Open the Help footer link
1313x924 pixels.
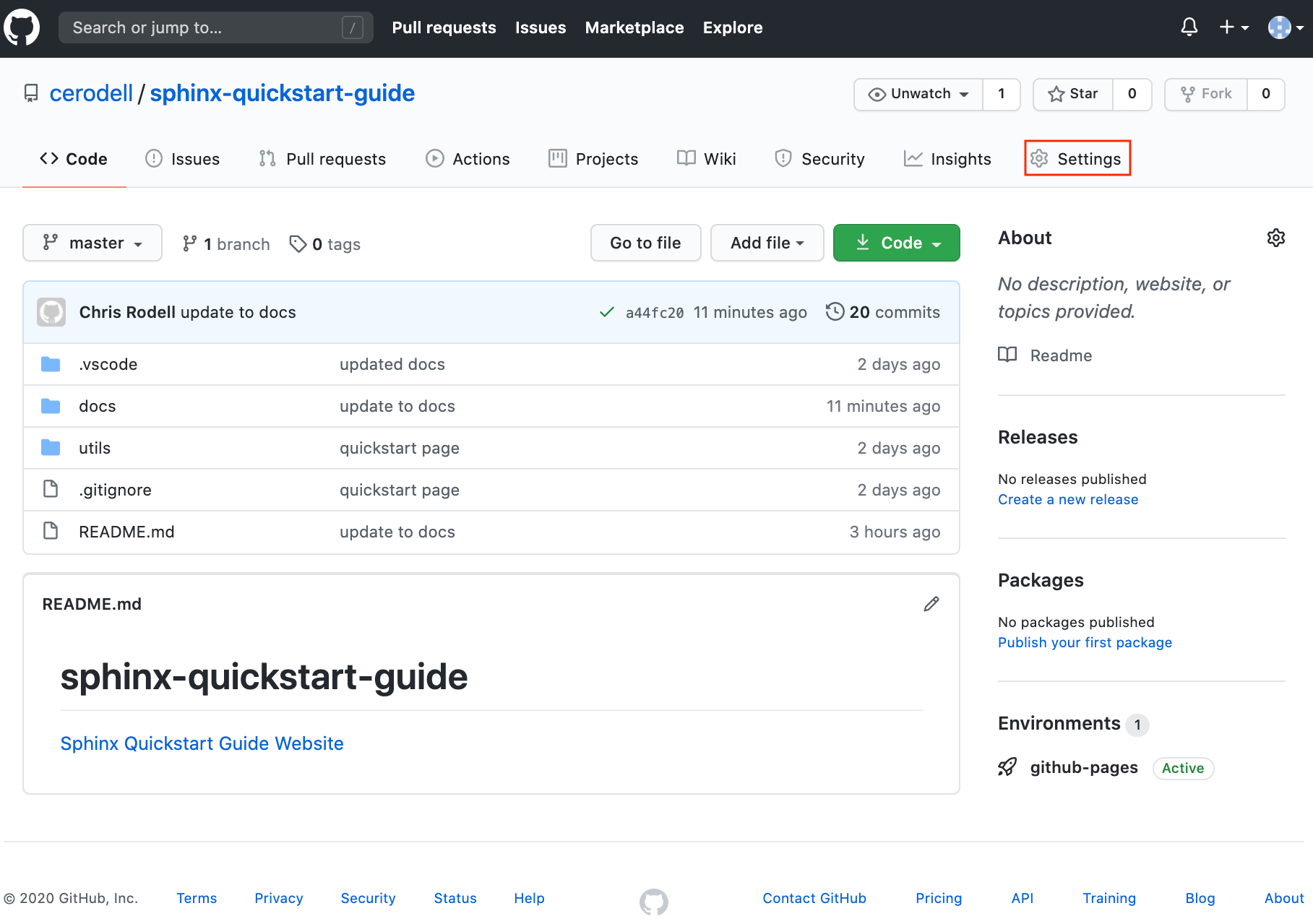tap(529, 898)
